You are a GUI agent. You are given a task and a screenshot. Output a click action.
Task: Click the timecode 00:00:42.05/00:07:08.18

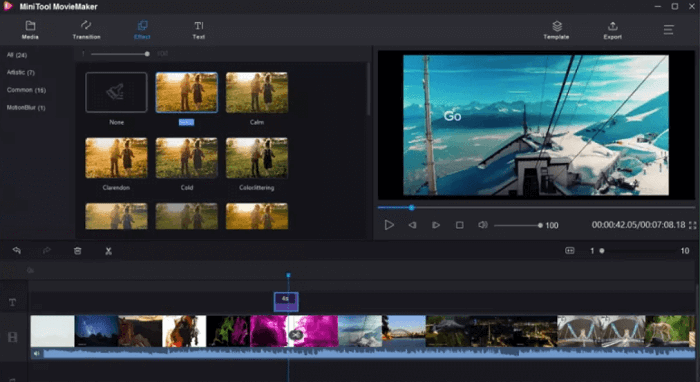(x=638, y=225)
